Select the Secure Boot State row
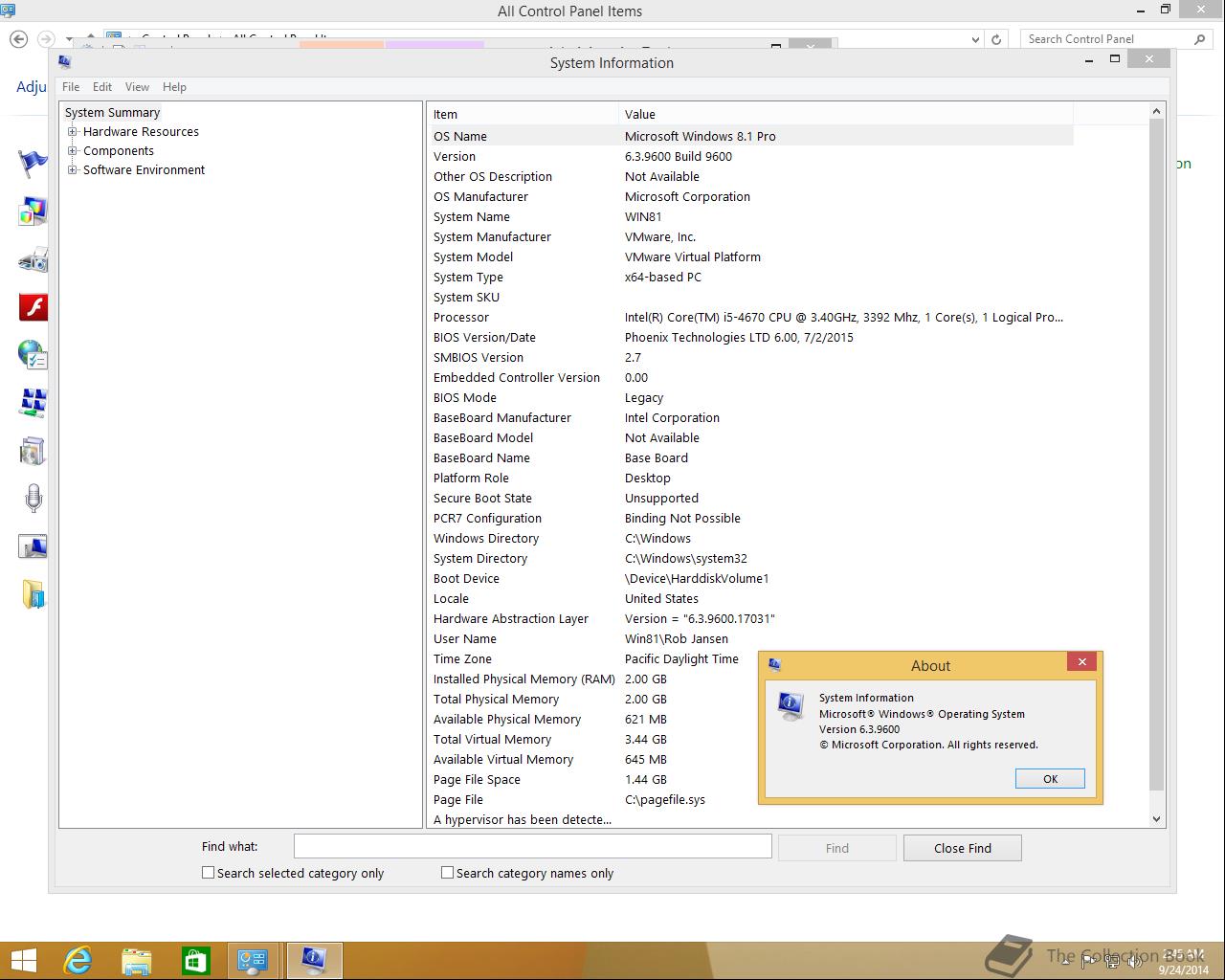This screenshot has height=980, width=1225. click(x=750, y=498)
